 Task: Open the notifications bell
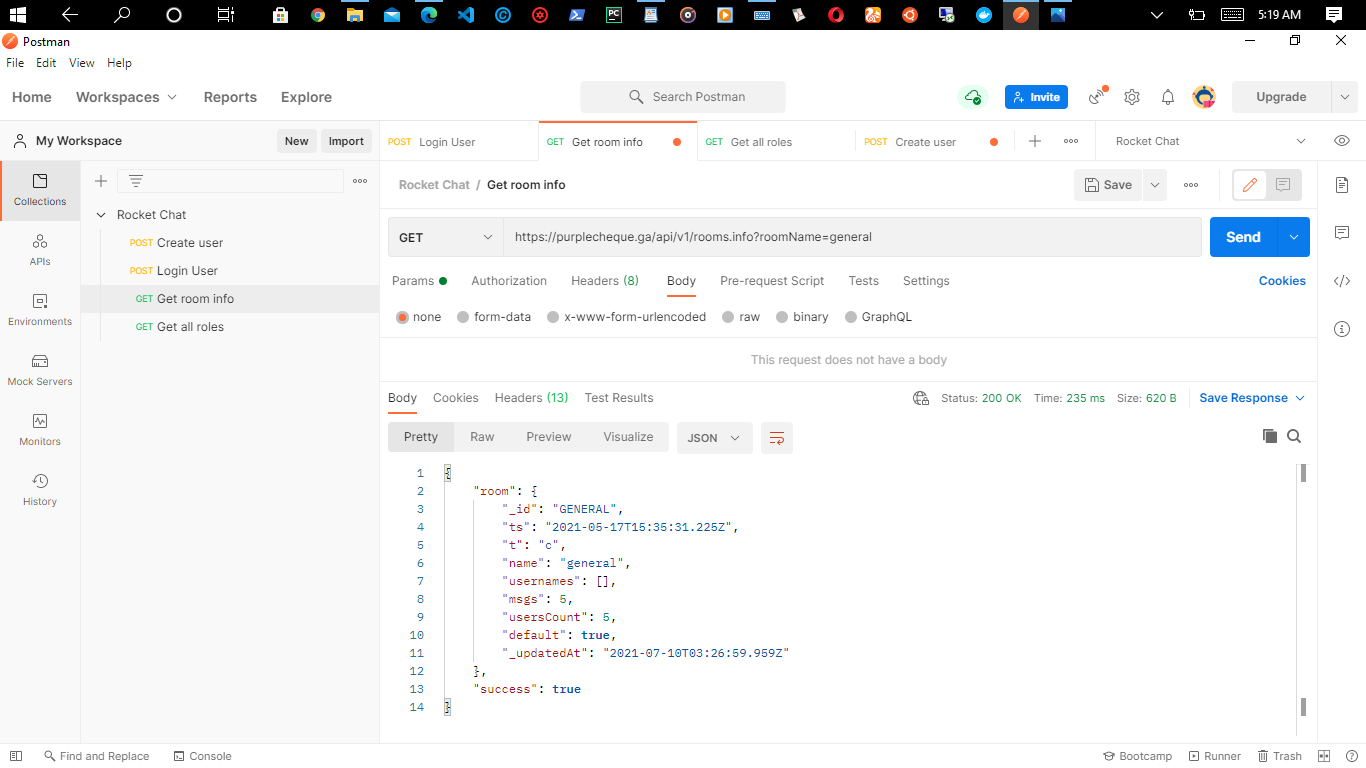[1167, 96]
